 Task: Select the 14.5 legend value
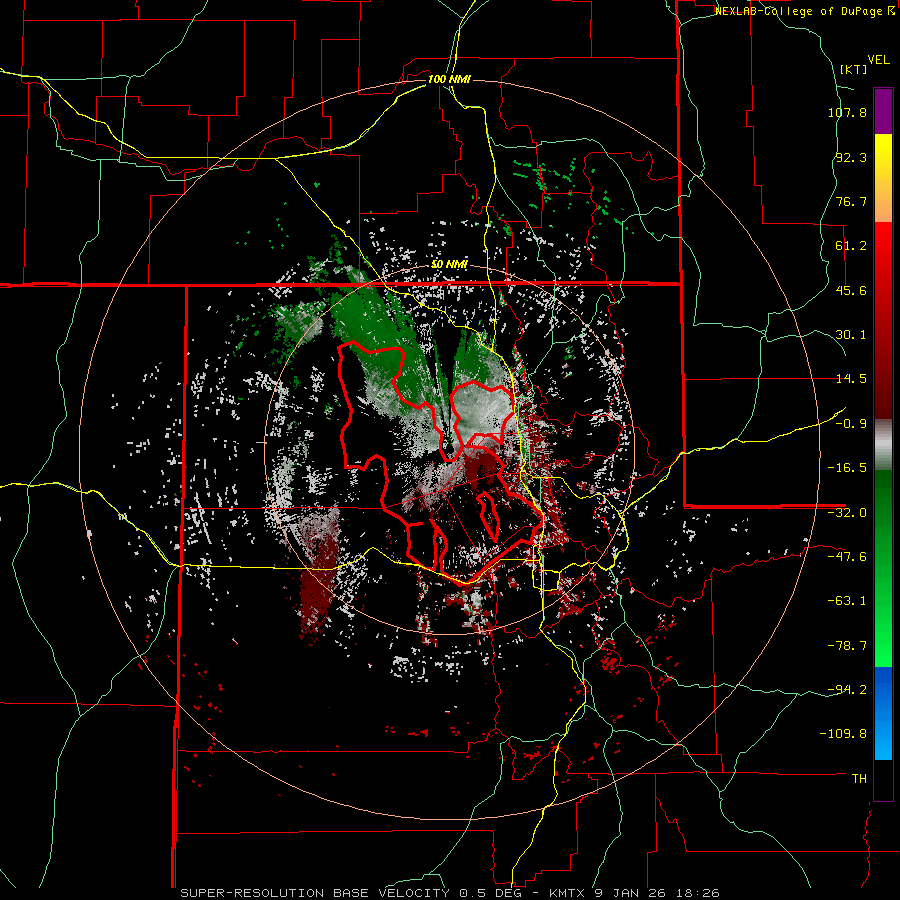pyautogui.click(x=851, y=379)
